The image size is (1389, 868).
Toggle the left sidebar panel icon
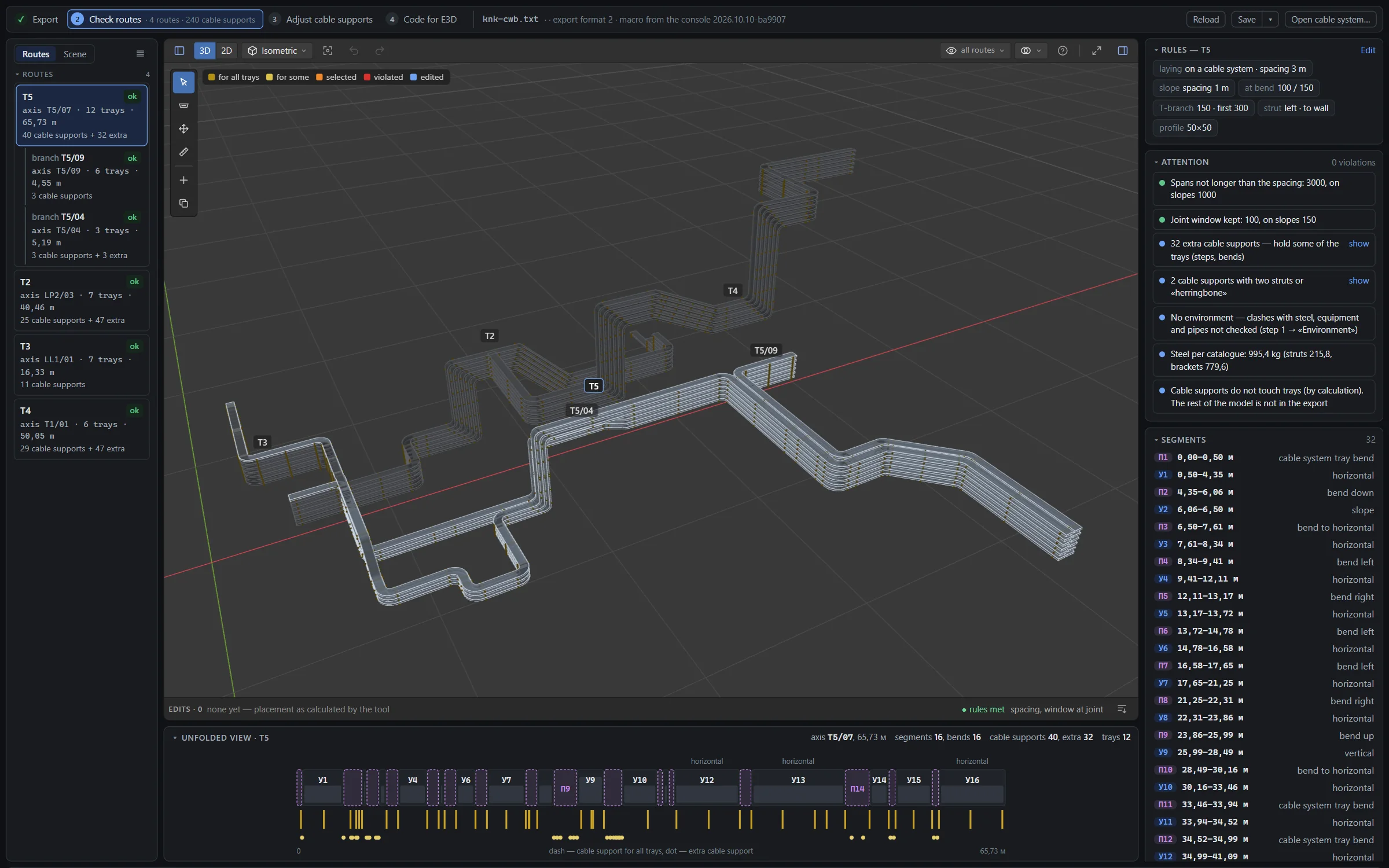click(x=179, y=51)
